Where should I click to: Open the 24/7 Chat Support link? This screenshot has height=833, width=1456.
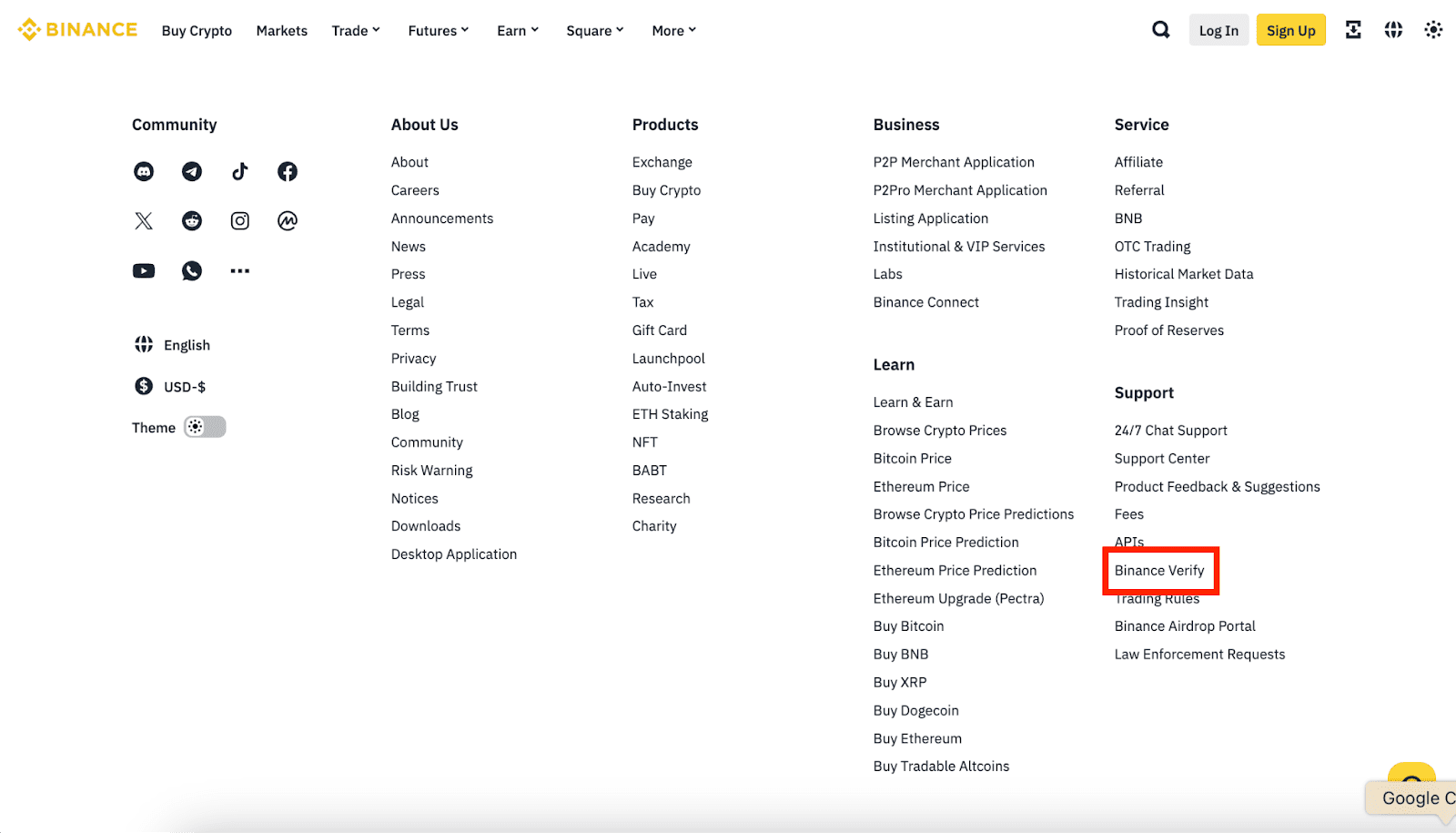[x=1171, y=431]
